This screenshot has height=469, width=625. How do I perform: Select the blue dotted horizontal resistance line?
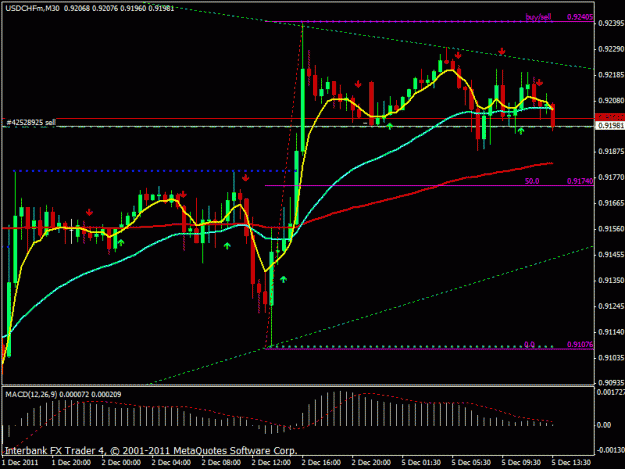pyautogui.click(x=155, y=171)
